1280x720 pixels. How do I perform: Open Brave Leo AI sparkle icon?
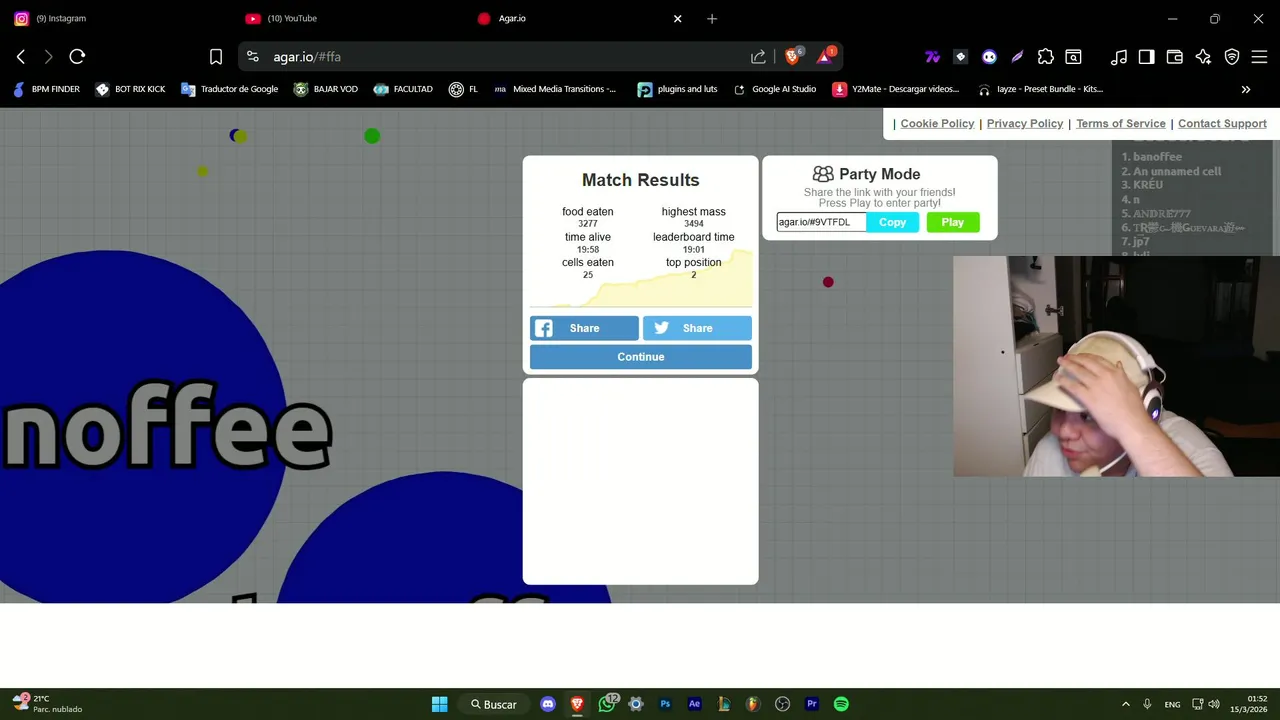tap(1203, 57)
